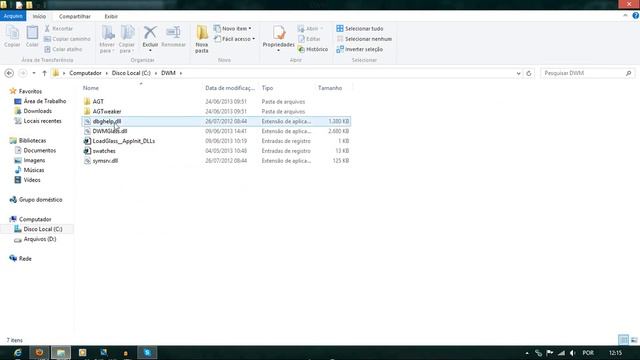Refresh the DWM folder view
The image size is (640, 360).
click(529, 73)
